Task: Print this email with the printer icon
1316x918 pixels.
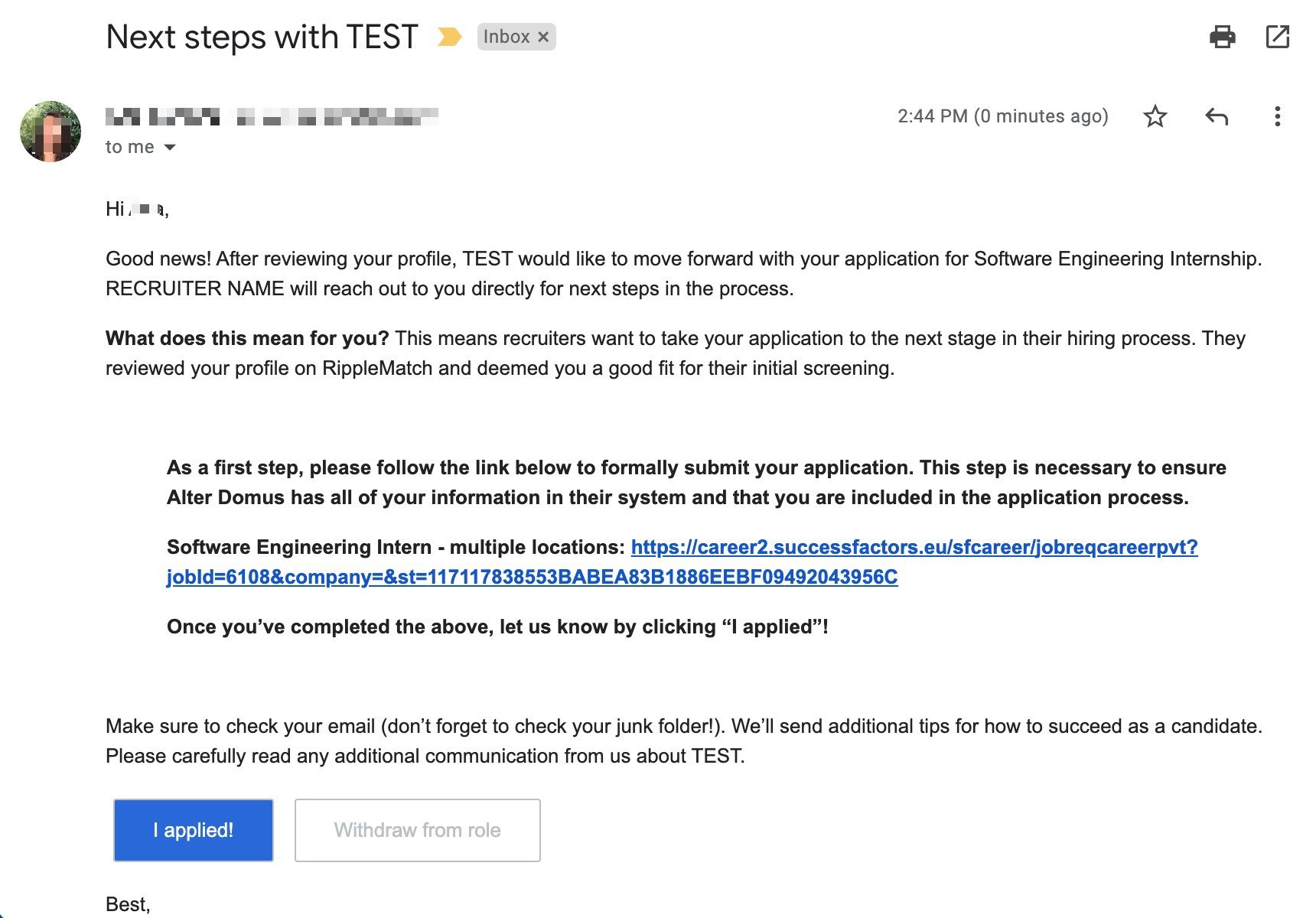Action: [1222, 37]
